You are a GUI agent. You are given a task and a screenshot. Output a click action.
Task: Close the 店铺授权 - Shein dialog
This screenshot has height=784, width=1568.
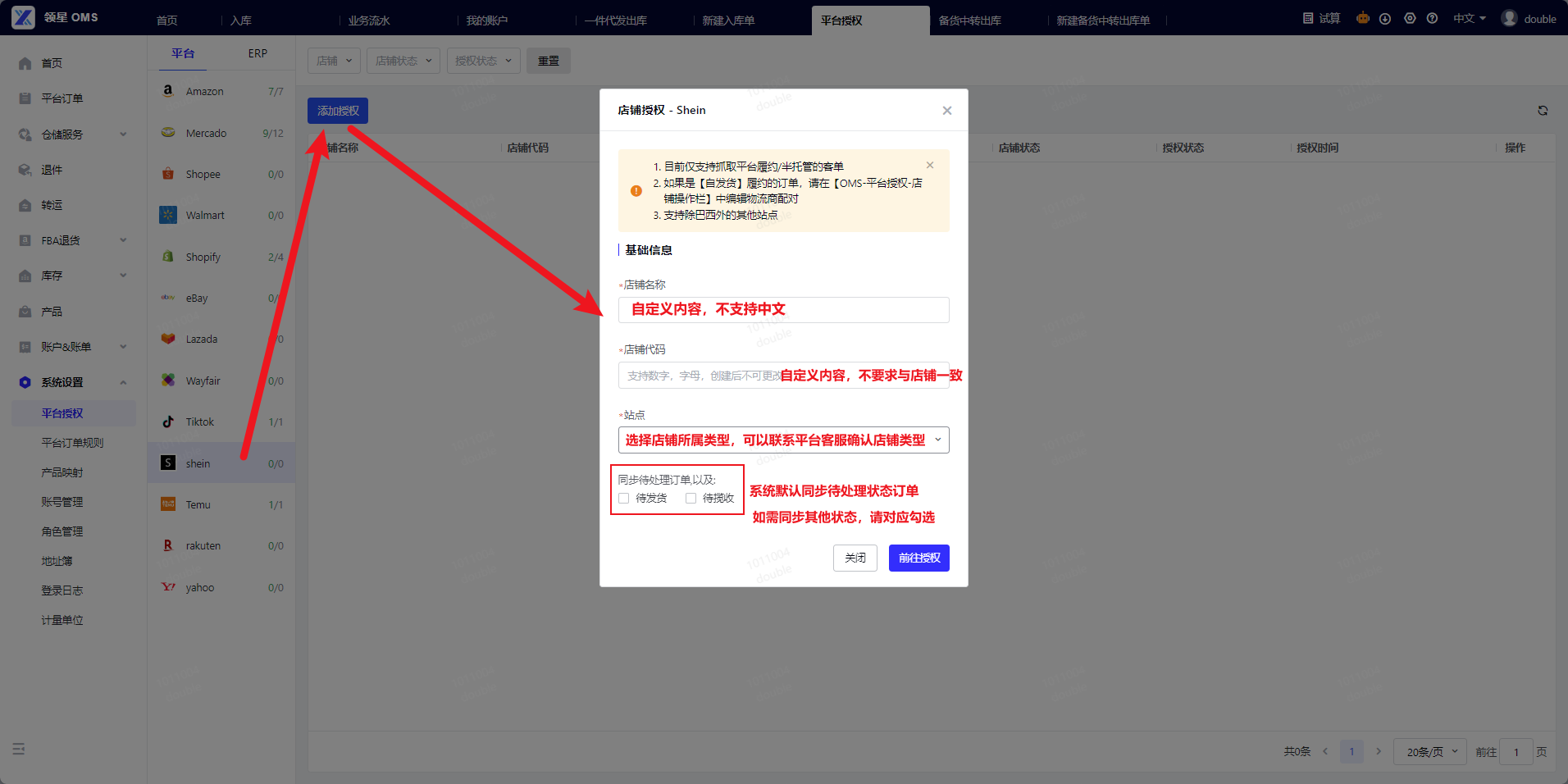(947, 111)
